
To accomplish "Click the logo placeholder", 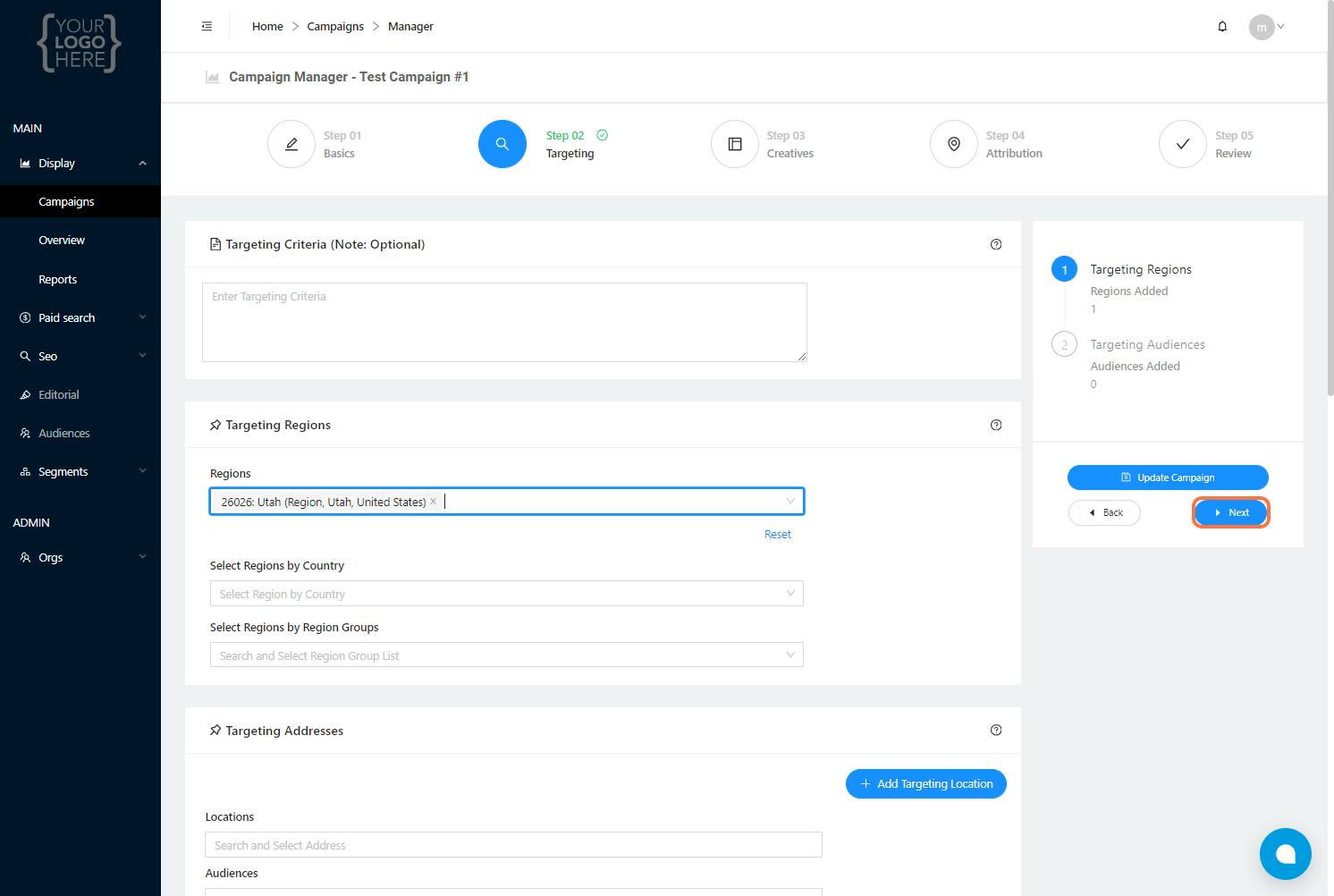I will pyautogui.click(x=80, y=42).
